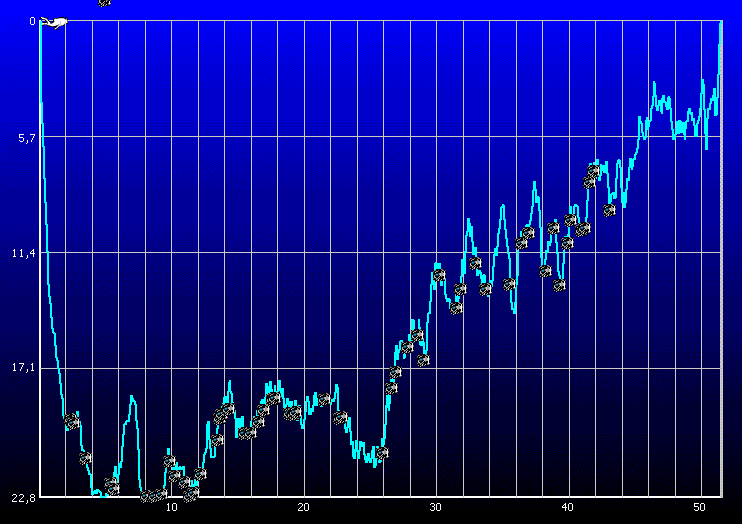
Task: Select the '22,8' maximum depth label
Action: [24, 498]
